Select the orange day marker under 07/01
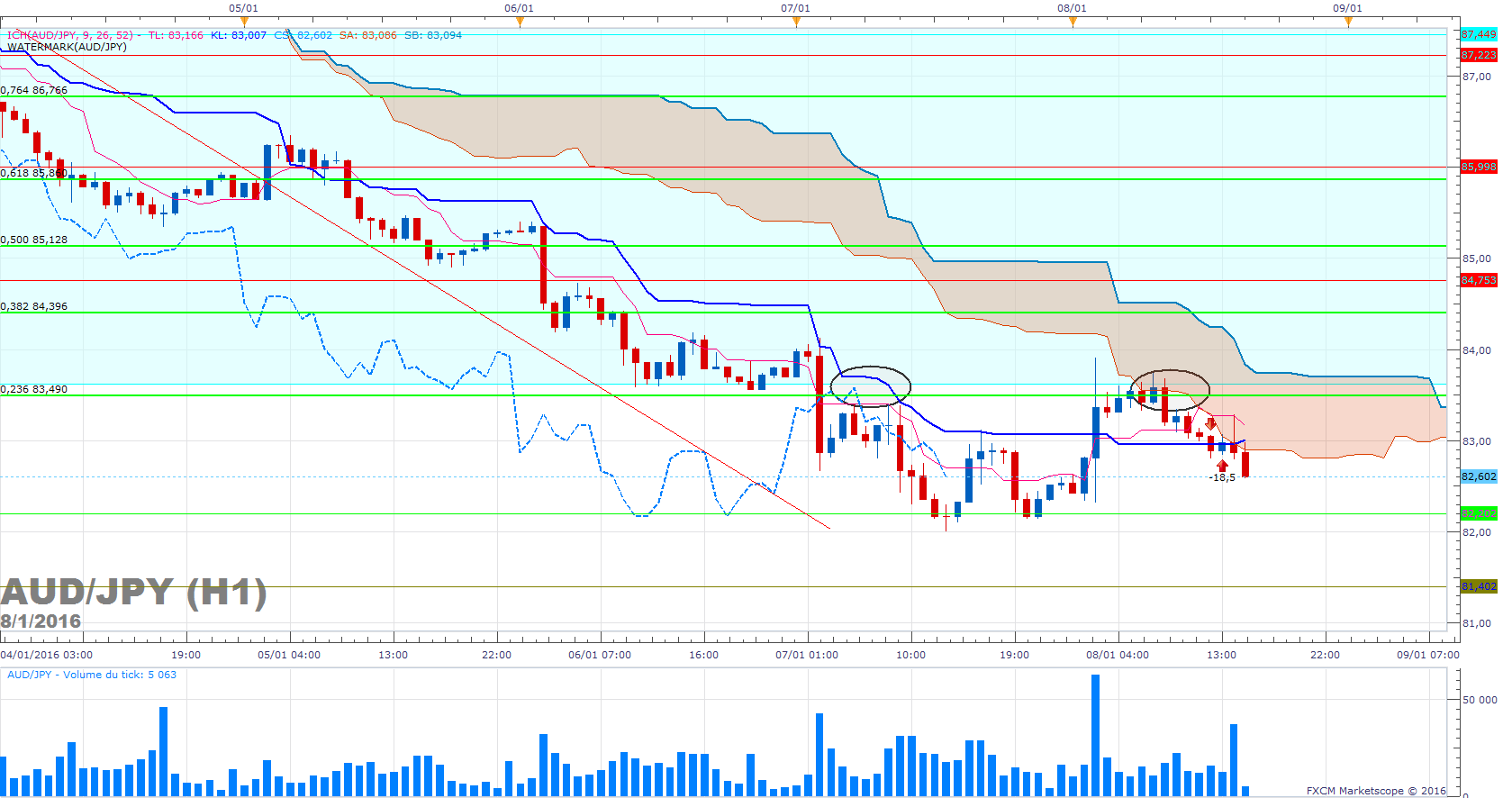Image resolution: width=1512 pixels, height=798 pixels. click(796, 22)
